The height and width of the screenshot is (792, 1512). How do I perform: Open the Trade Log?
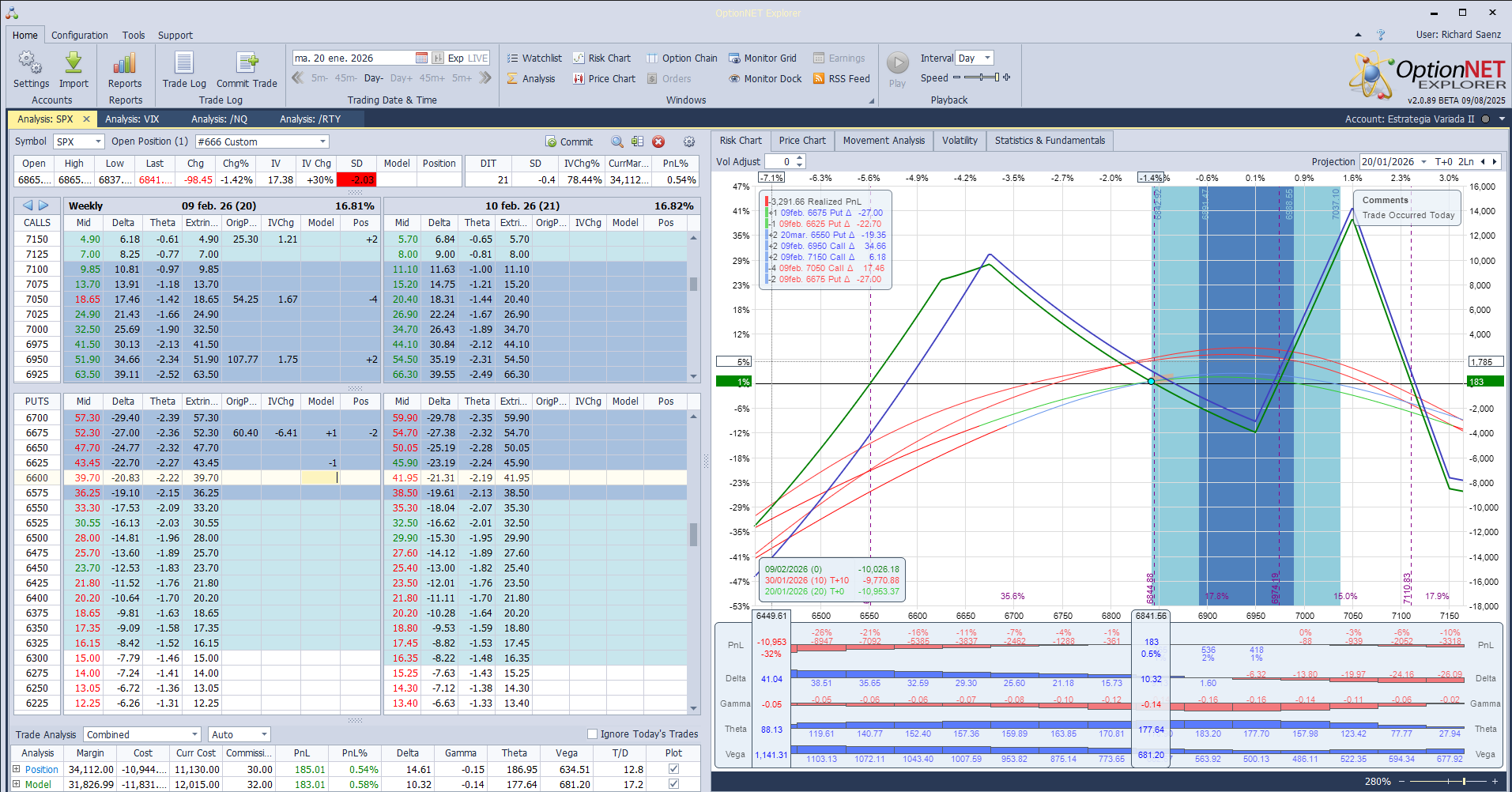[x=184, y=70]
